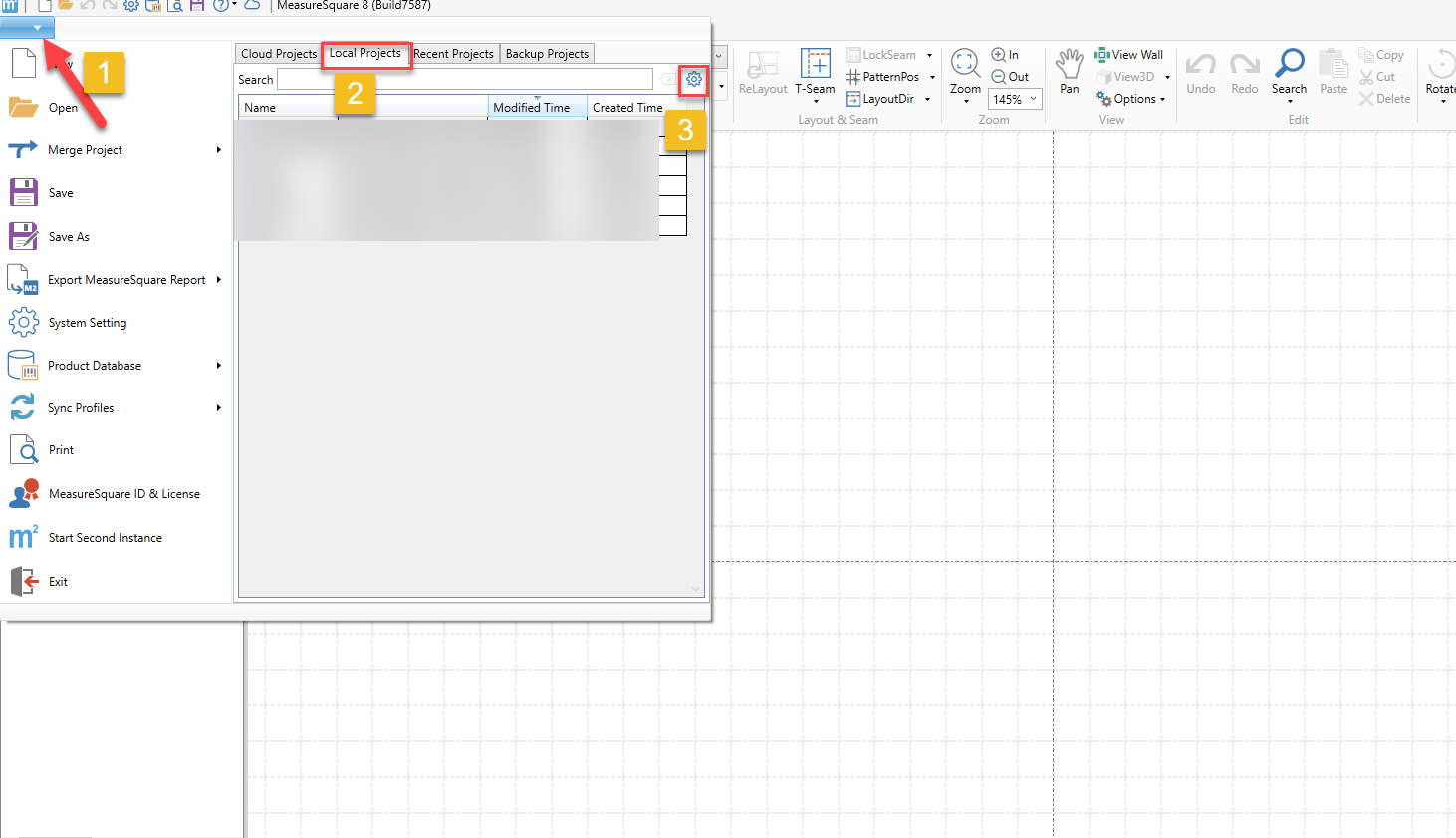Open project list settings gear icon
This screenshot has width=1456, height=838.
point(694,79)
